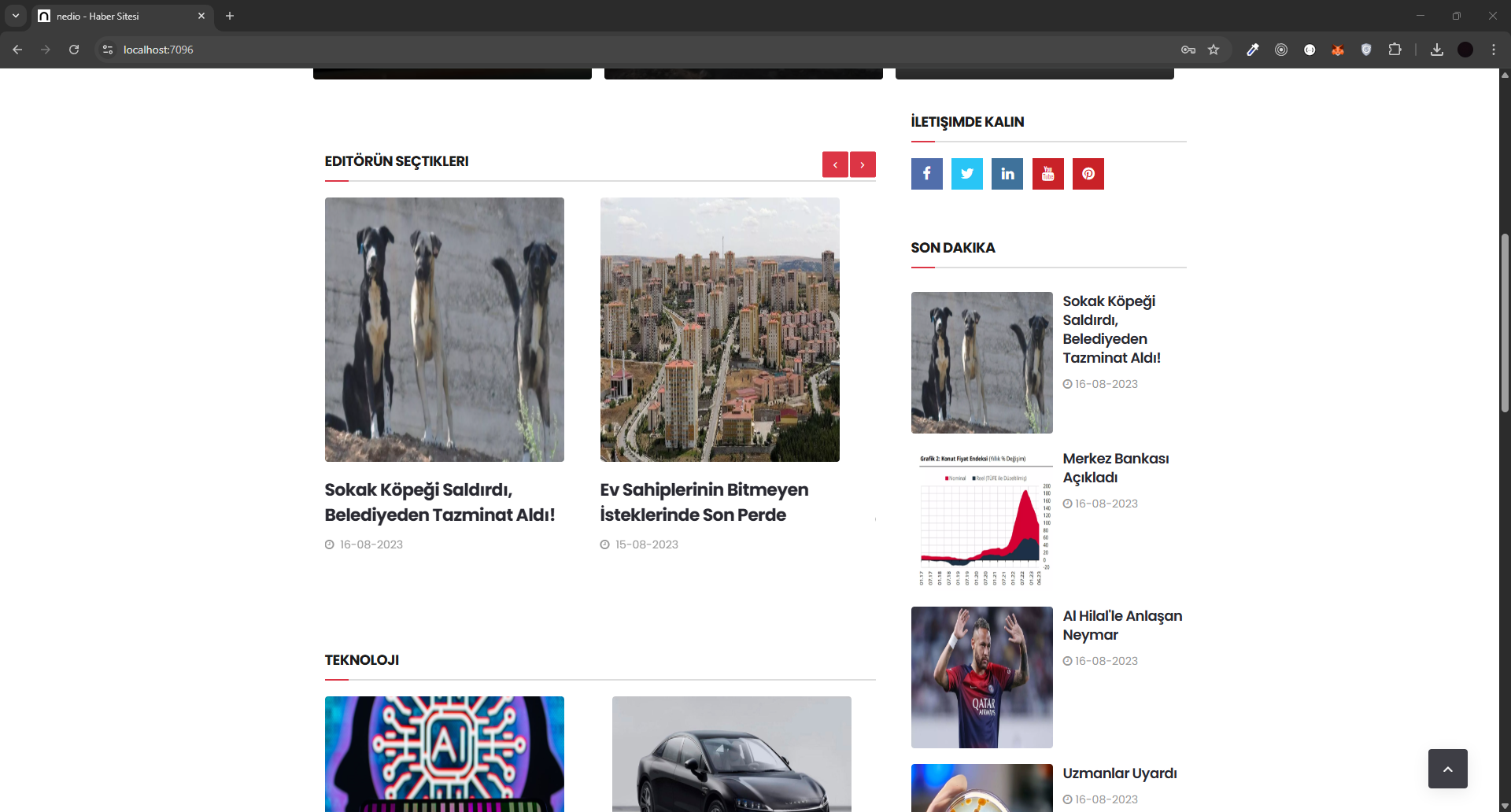Reload the page
Image resolution: width=1511 pixels, height=812 pixels.
tap(74, 50)
